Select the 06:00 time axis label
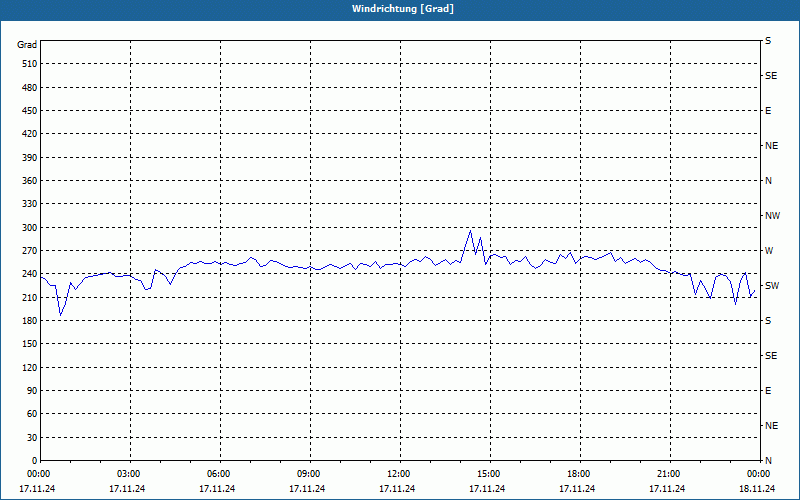The width and height of the screenshot is (800, 500). click(x=220, y=474)
